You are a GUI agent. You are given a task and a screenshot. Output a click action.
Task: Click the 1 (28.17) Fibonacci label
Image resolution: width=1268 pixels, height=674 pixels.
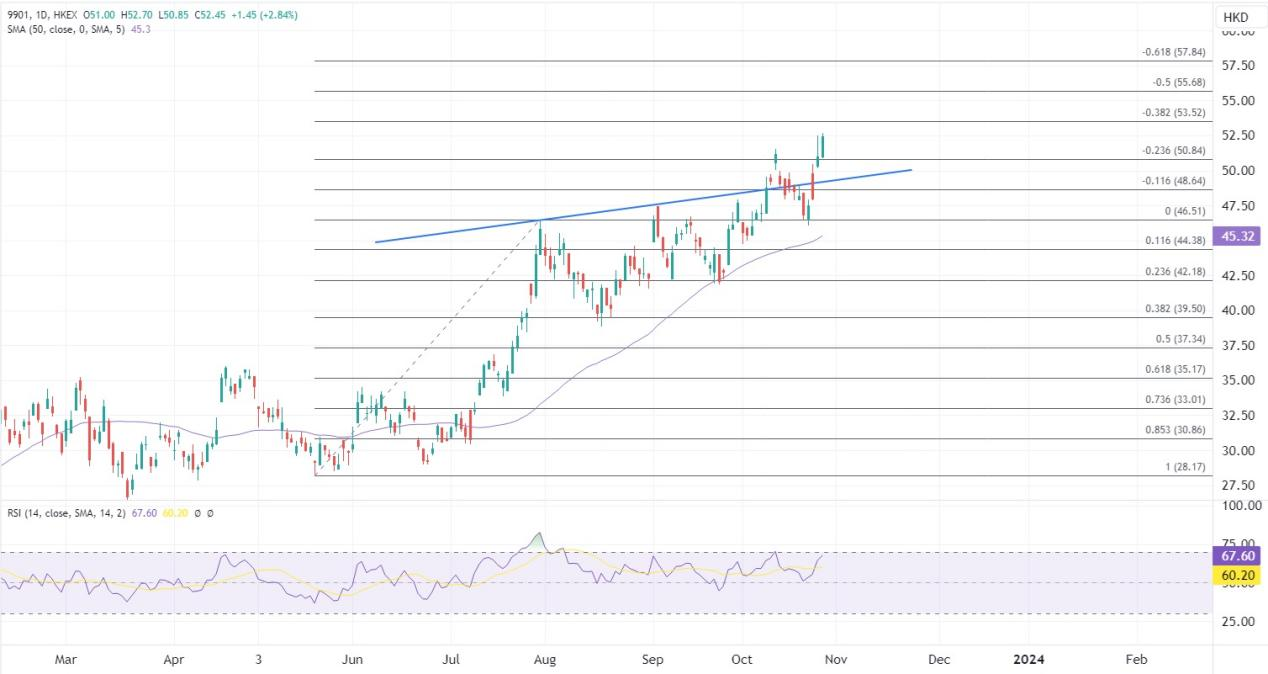click(1185, 467)
